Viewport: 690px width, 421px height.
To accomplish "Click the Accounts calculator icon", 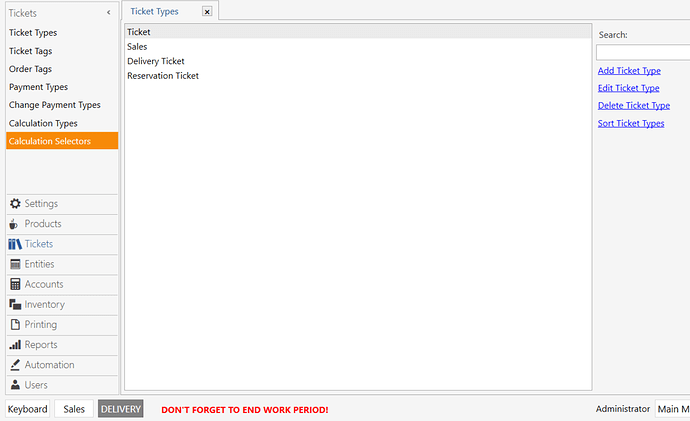I will [15, 284].
